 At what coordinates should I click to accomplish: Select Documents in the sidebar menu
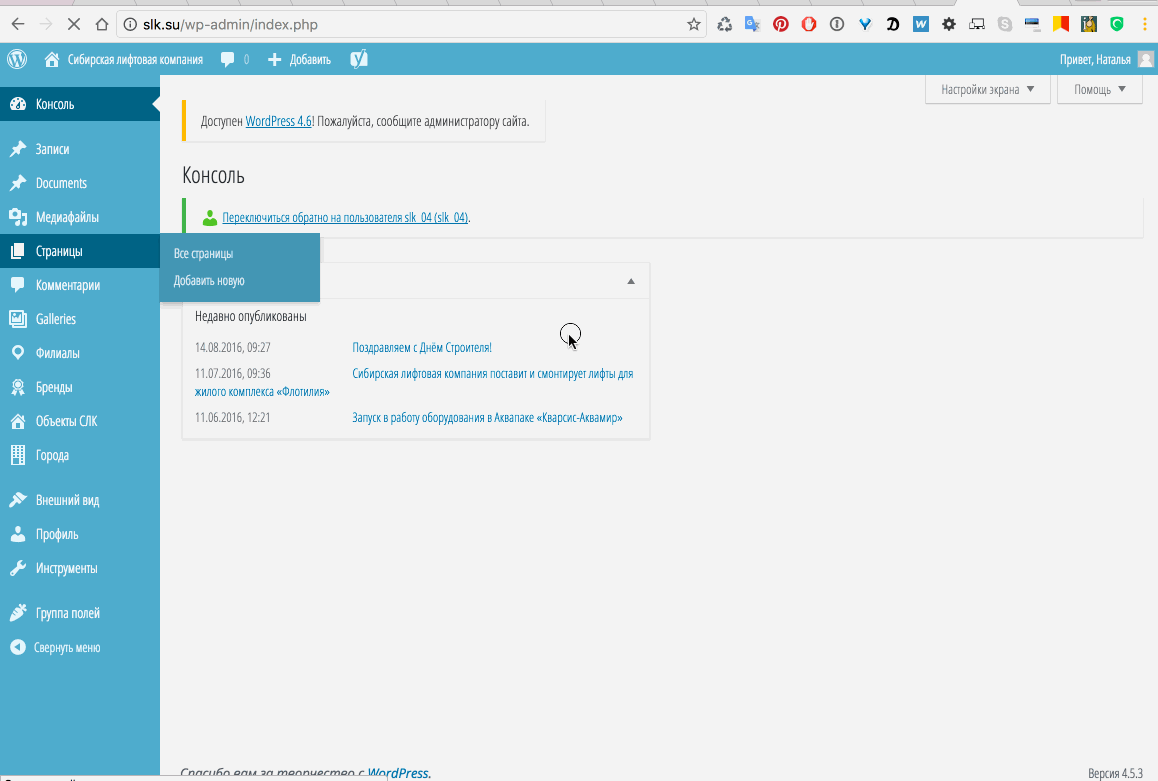pos(80,183)
